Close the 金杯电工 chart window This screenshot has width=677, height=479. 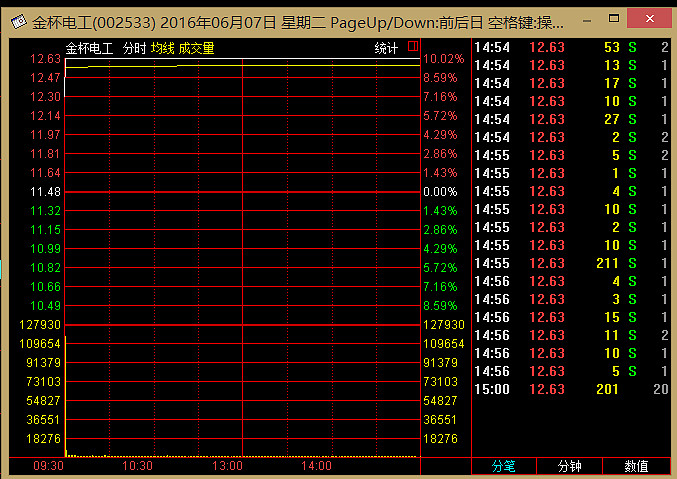point(652,21)
